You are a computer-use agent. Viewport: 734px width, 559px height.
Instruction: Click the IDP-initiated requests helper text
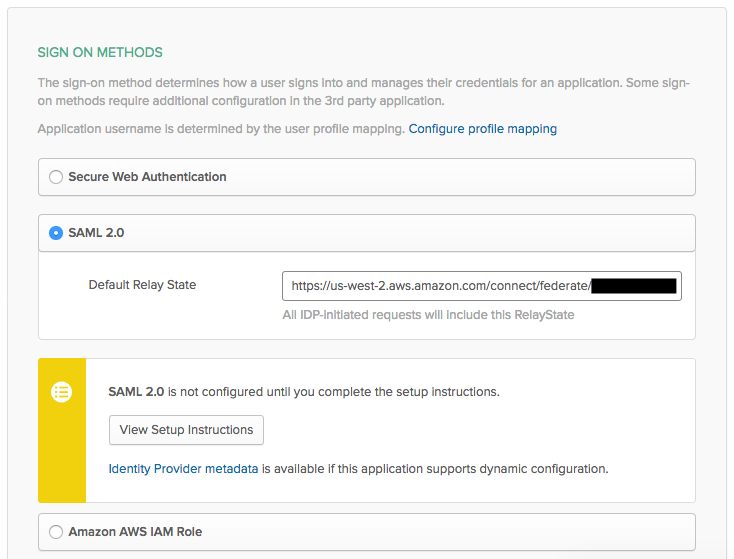(428, 315)
